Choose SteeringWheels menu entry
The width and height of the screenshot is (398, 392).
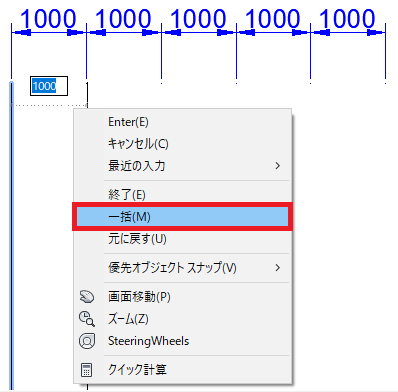(149, 341)
